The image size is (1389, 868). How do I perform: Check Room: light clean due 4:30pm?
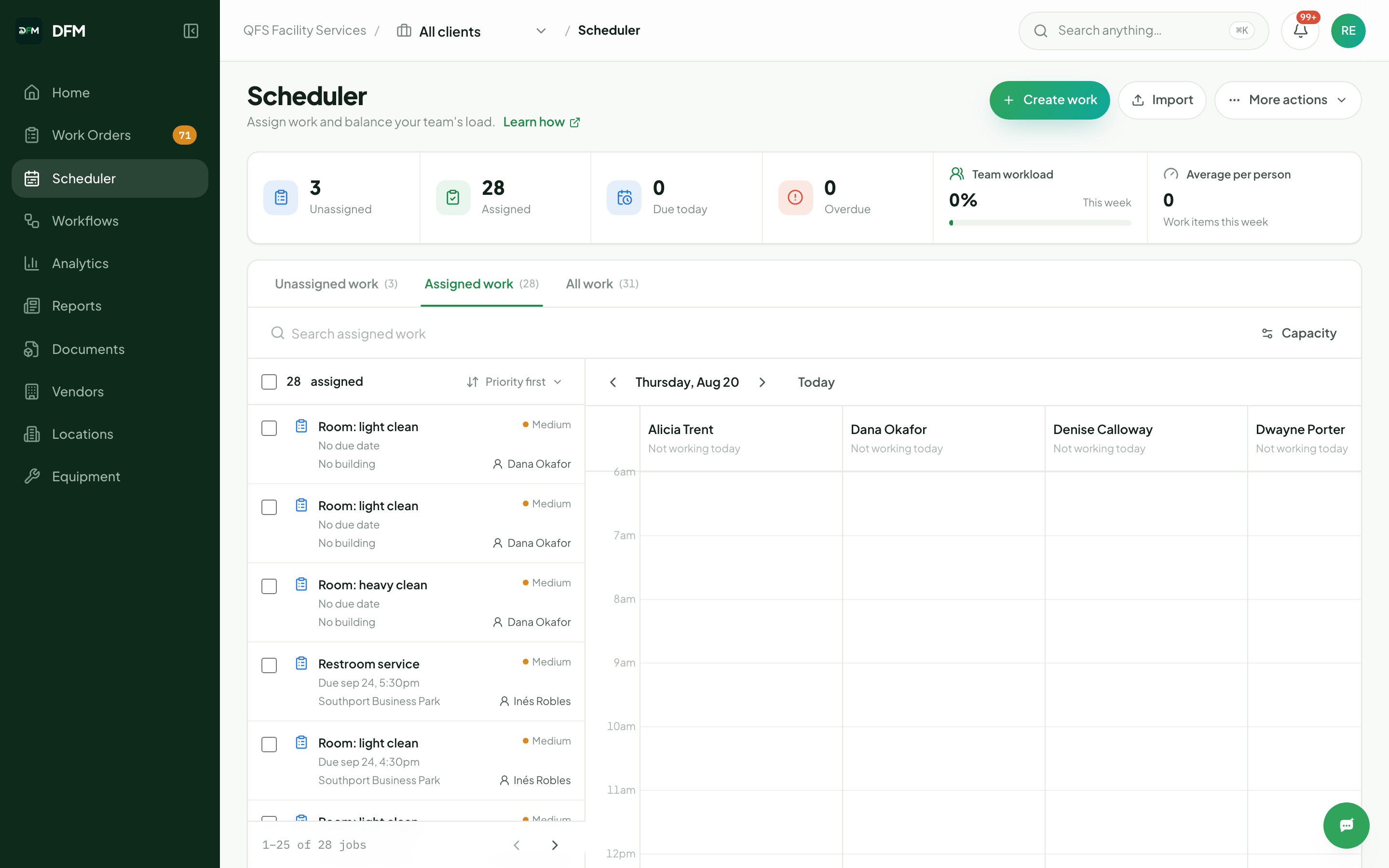tap(269, 745)
